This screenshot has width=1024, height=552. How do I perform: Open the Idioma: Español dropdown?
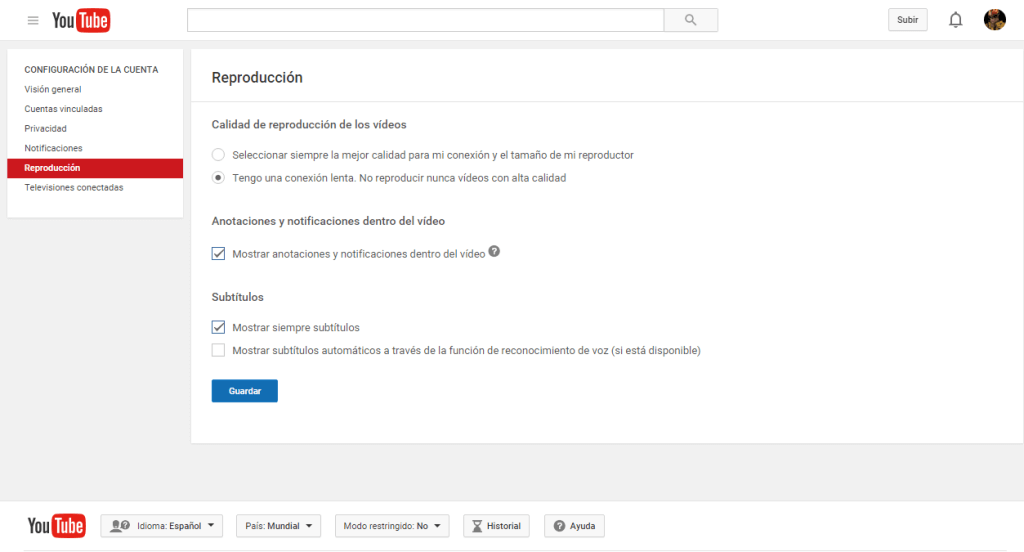(x=161, y=526)
